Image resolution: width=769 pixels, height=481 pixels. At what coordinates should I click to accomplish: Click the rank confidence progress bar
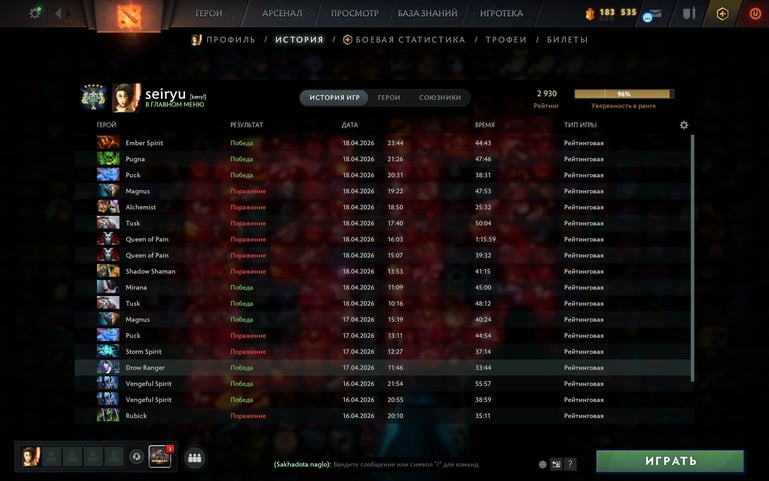click(624, 94)
